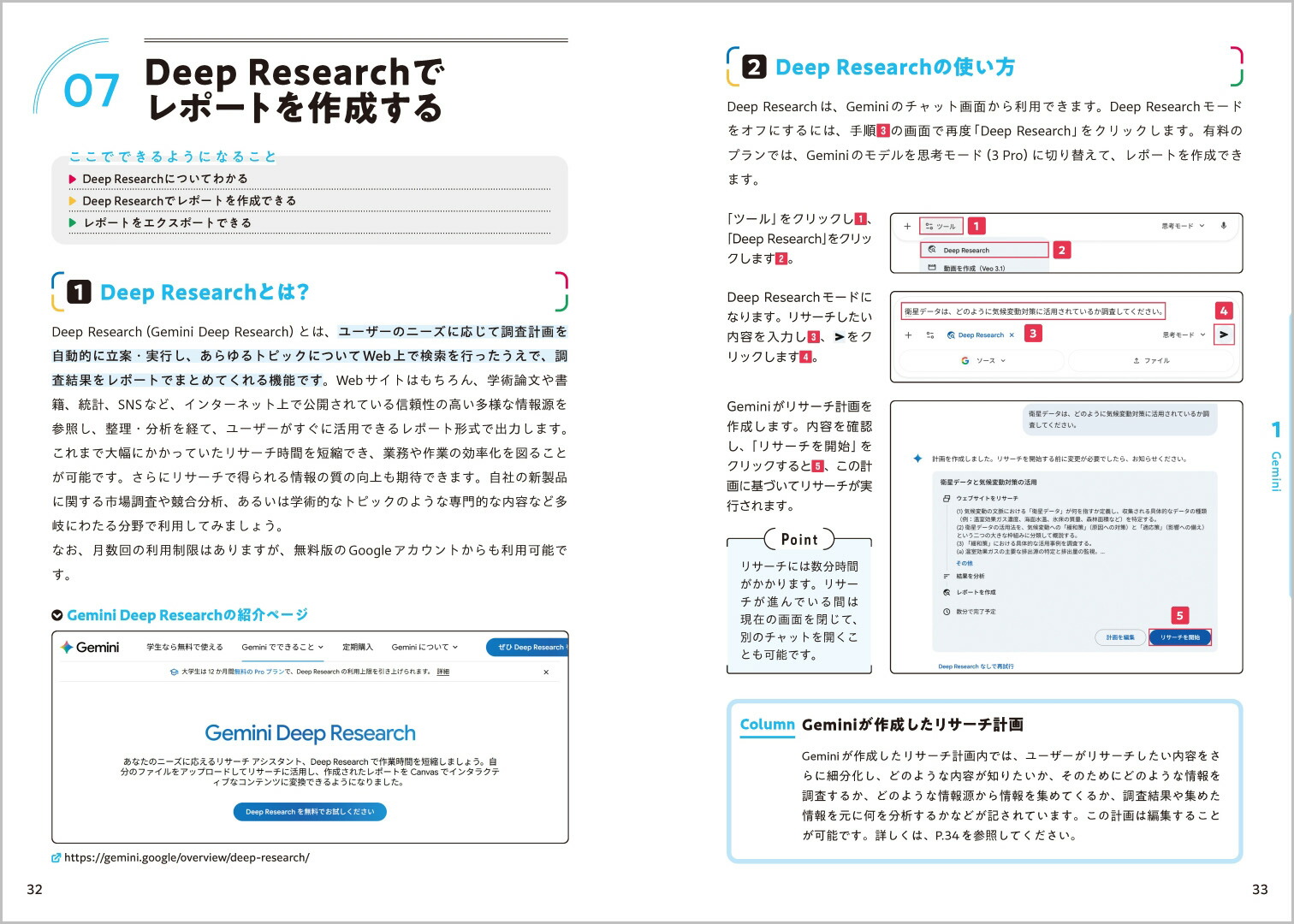1294x924 pixels.
Task: Choose Deep Research from the tools menu
Action: pyautogui.click(x=984, y=250)
